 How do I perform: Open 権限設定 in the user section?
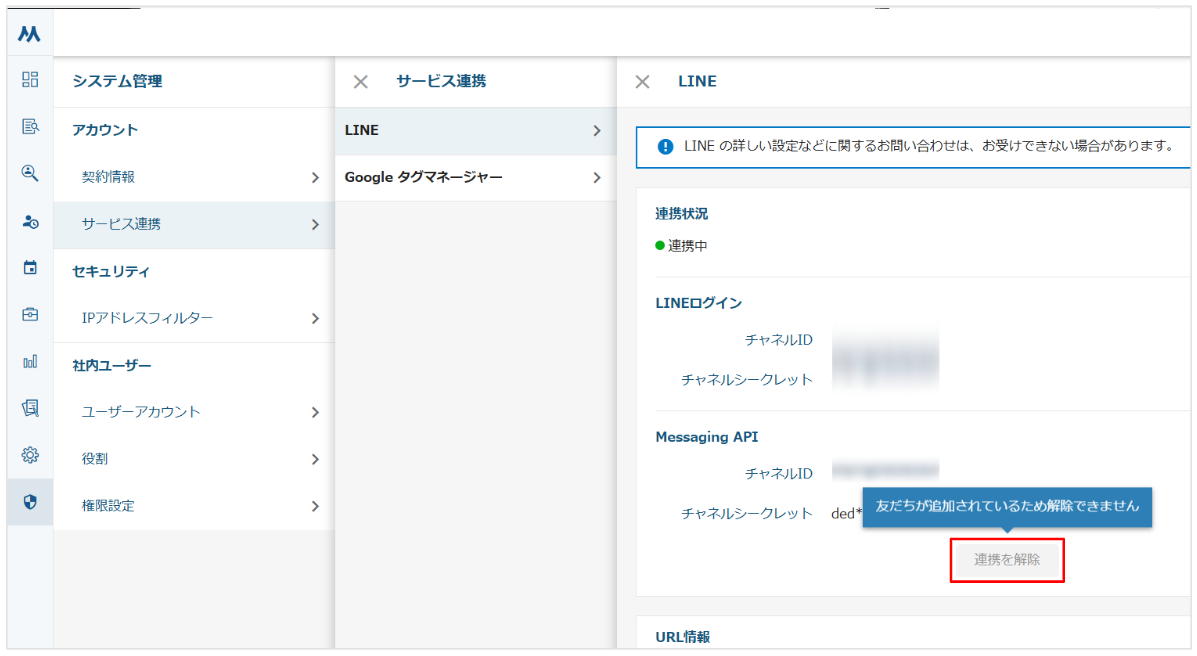coord(193,506)
